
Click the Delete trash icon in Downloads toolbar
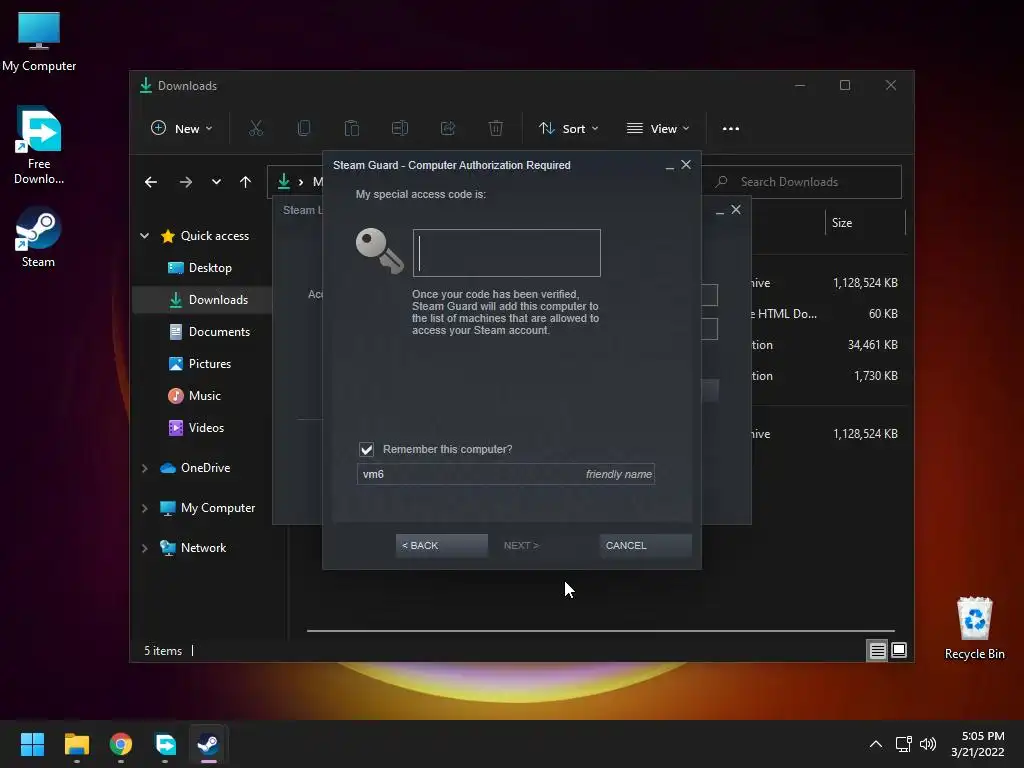pyautogui.click(x=496, y=129)
